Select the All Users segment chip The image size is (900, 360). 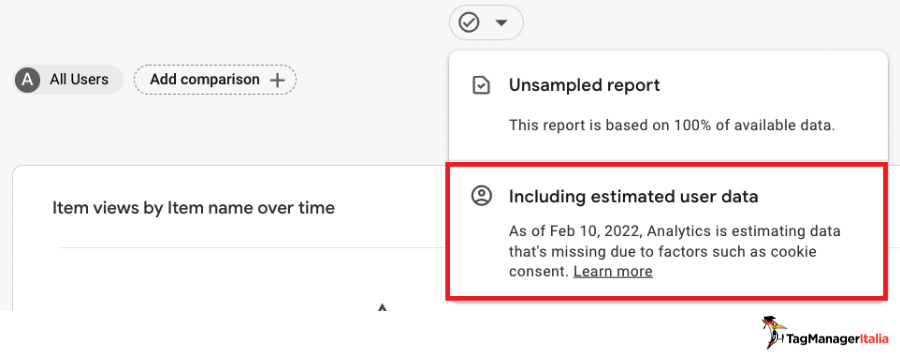coord(68,80)
